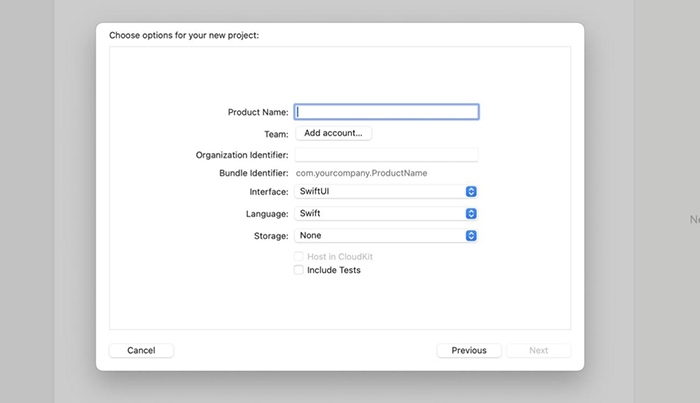This screenshot has width=700, height=403.
Task: Go back with the Previous button
Action: click(468, 350)
